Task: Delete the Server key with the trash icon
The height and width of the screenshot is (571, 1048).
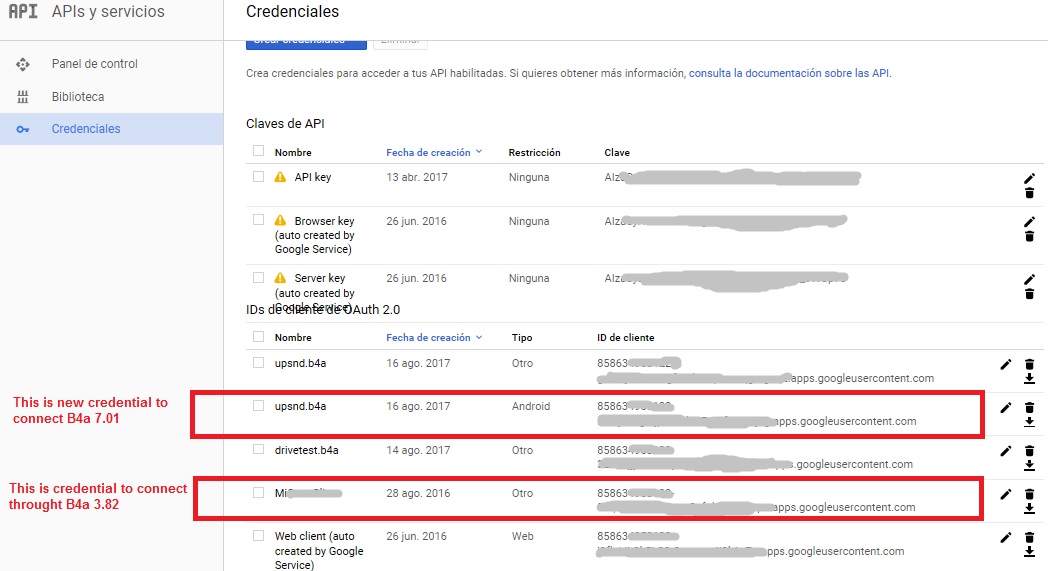Action: (1029, 294)
